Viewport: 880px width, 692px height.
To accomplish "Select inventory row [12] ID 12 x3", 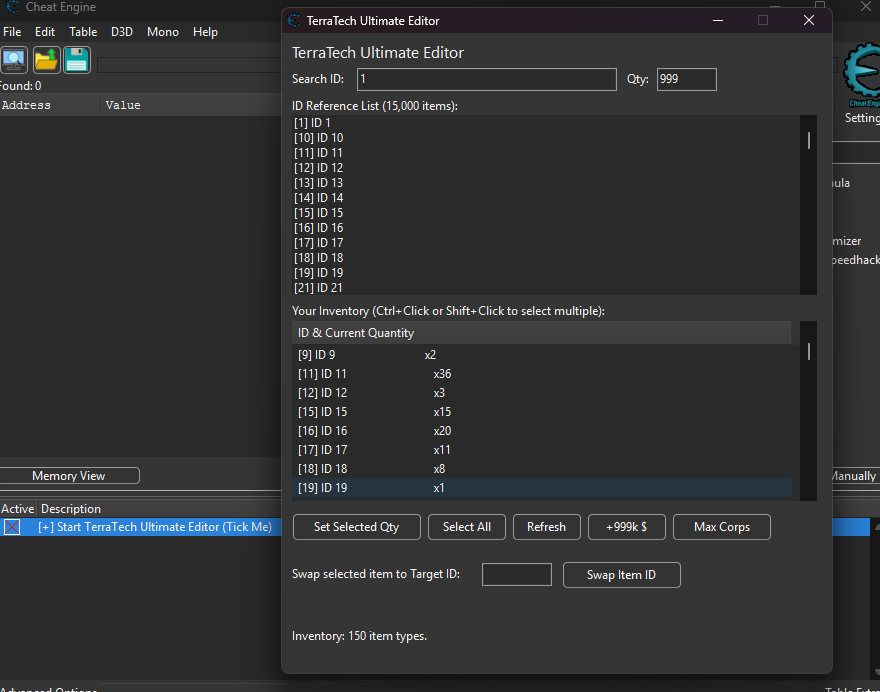I will click(x=542, y=393).
